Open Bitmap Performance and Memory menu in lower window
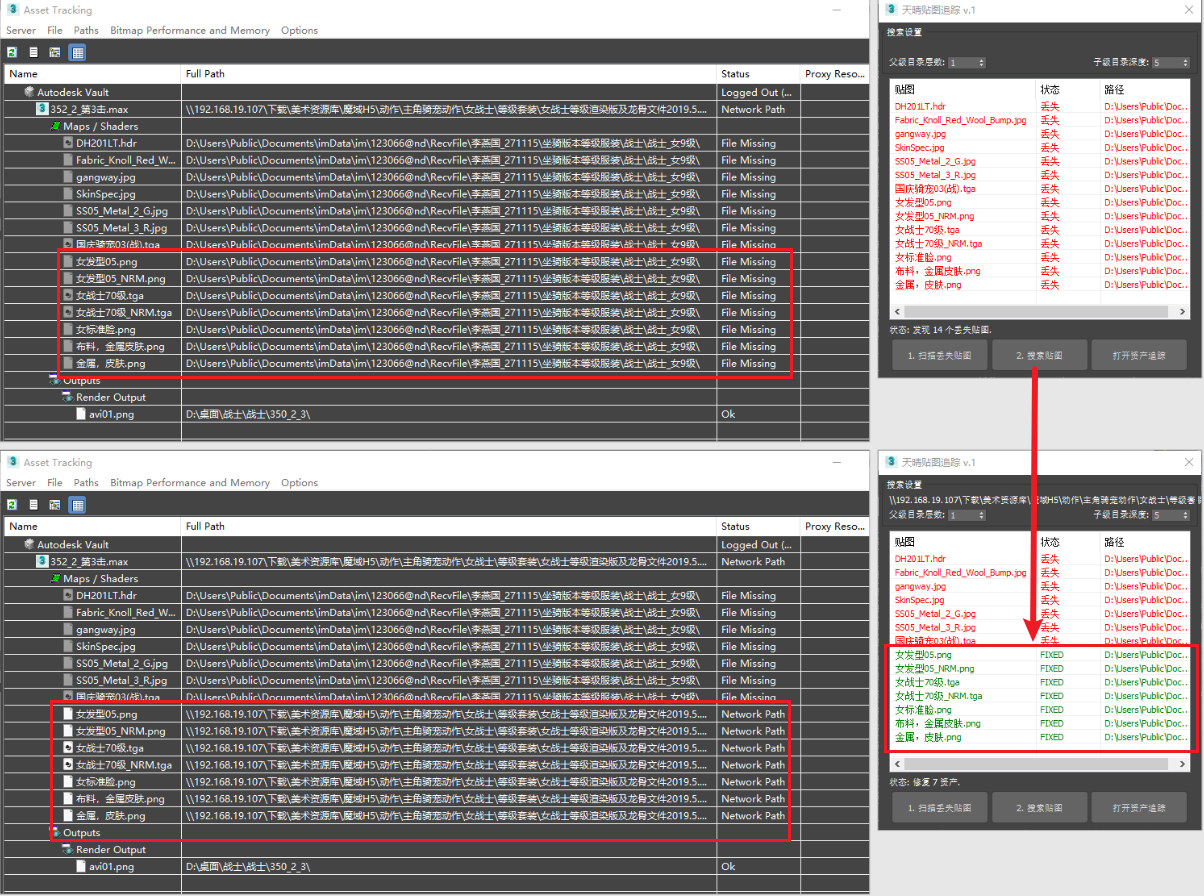 [190, 482]
